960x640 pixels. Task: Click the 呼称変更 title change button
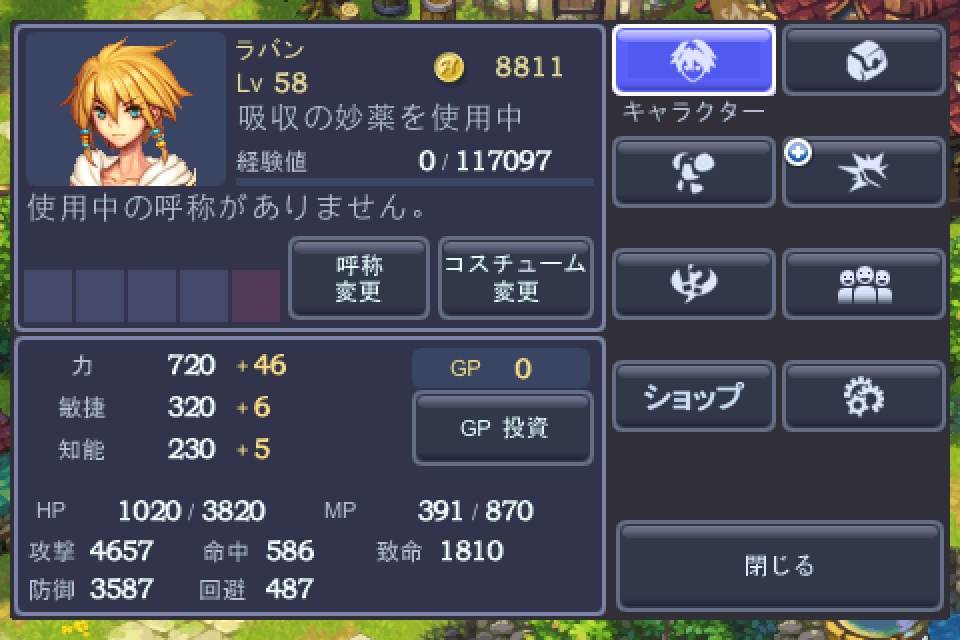pos(359,278)
